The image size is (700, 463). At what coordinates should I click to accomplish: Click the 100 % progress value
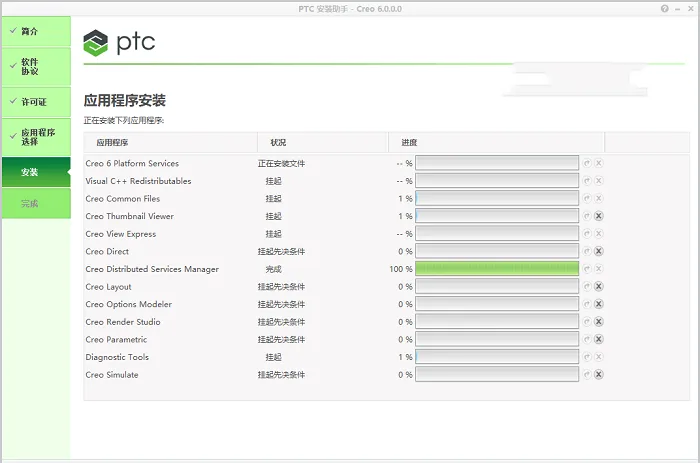coord(401,269)
